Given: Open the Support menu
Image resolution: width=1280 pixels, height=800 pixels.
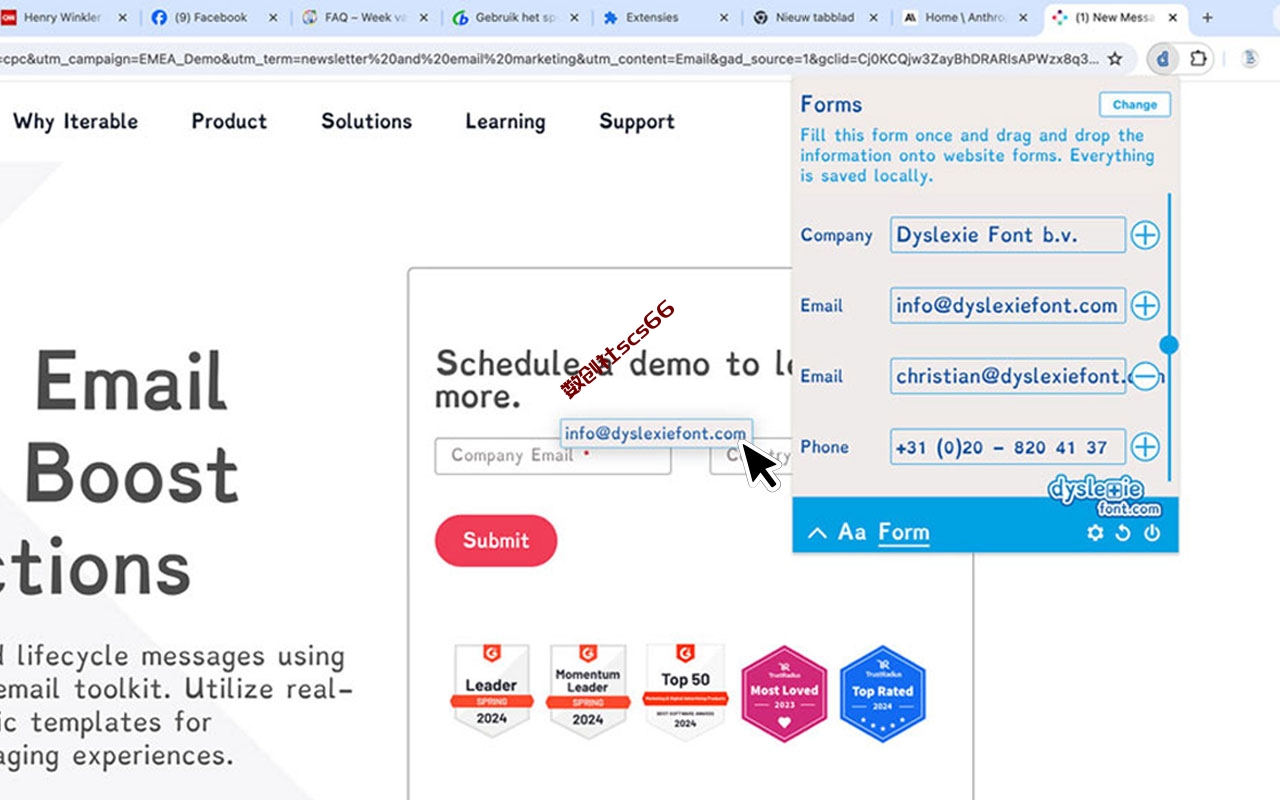Looking at the screenshot, I should pos(637,122).
